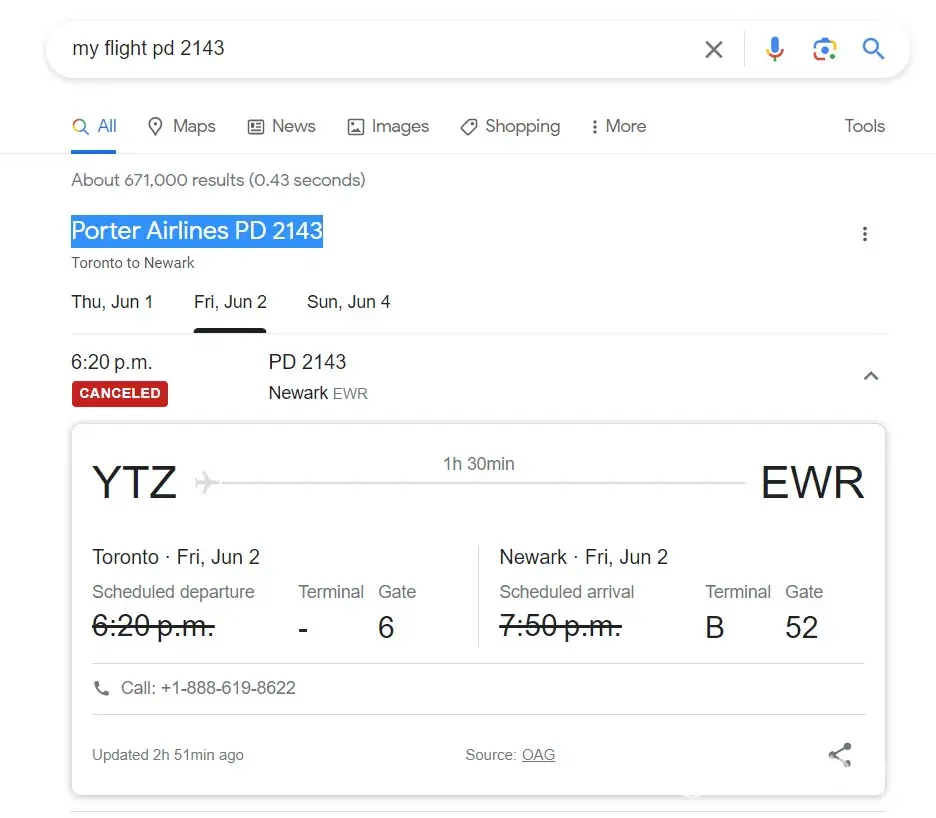
Task: Click in the search text field
Action: (380, 49)
